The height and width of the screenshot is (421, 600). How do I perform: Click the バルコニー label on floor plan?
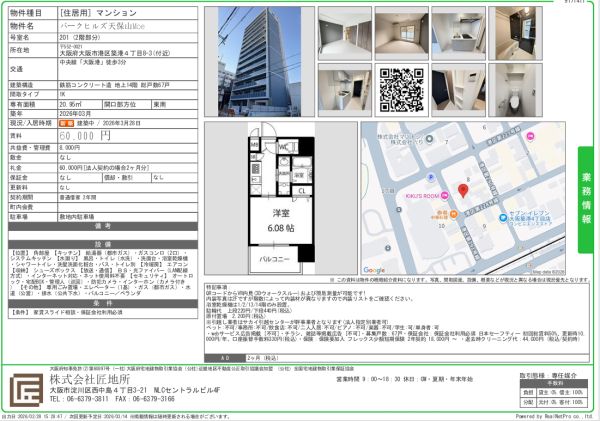coord(274,259)
